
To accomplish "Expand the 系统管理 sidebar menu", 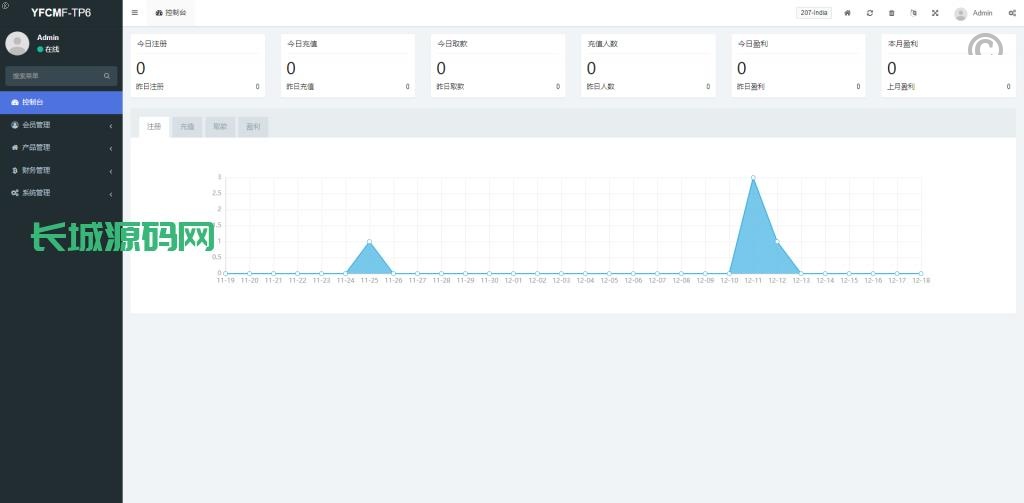I will [60, 193].
